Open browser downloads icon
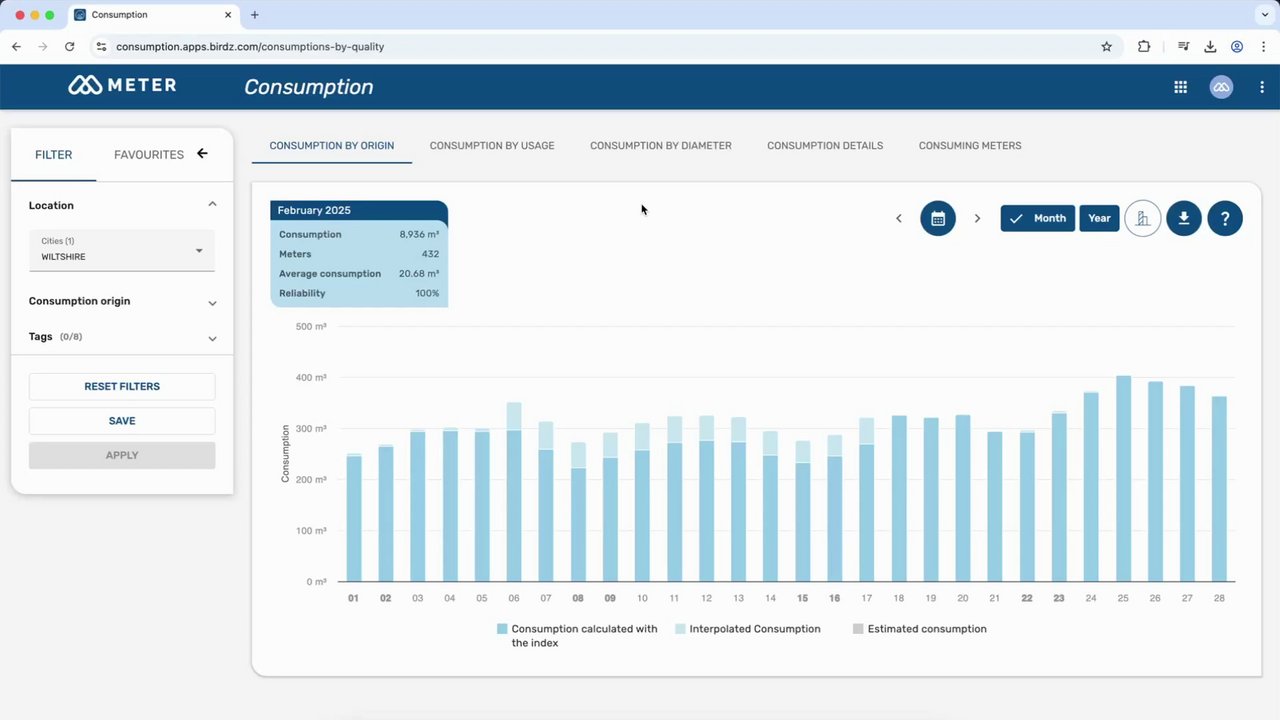The height and width of the screenshot is (720, 1280). [x=1210, y=46]
